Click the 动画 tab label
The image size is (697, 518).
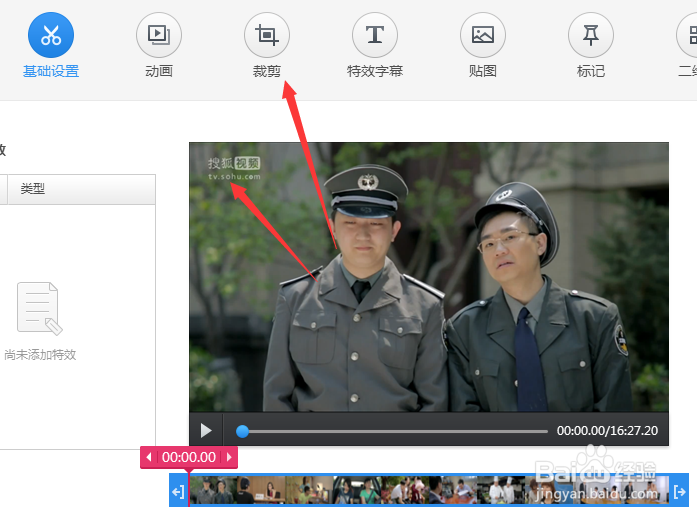[159, 71]
